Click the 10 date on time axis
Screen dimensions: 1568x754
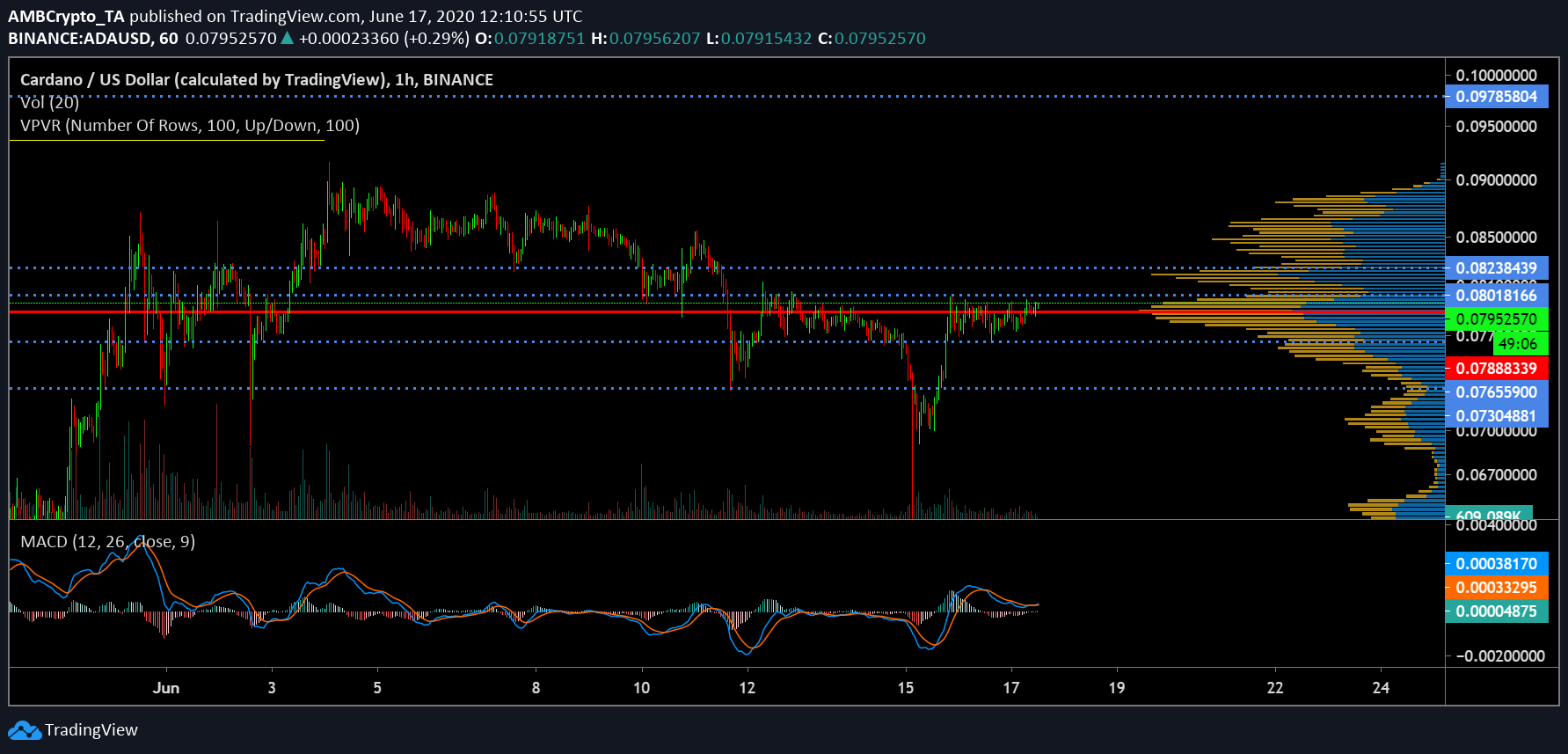coord(642,688)
